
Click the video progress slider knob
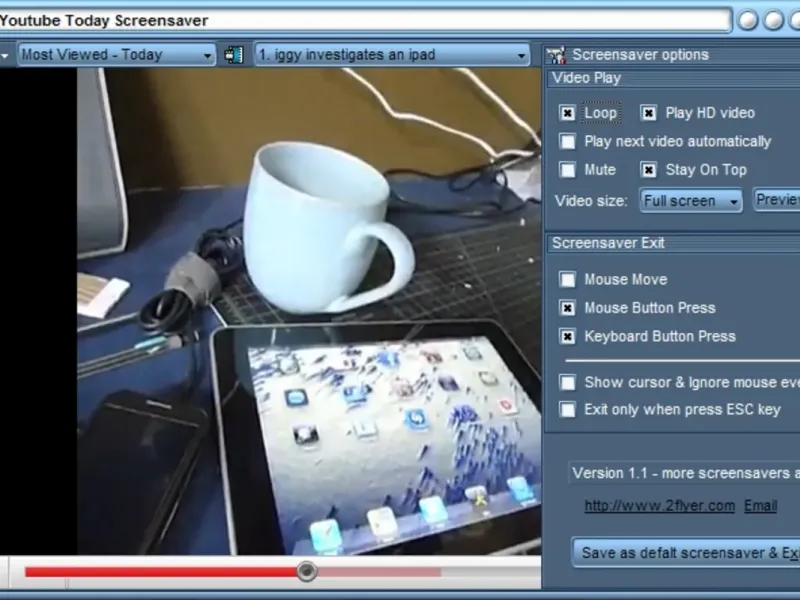tap(307, 571)
